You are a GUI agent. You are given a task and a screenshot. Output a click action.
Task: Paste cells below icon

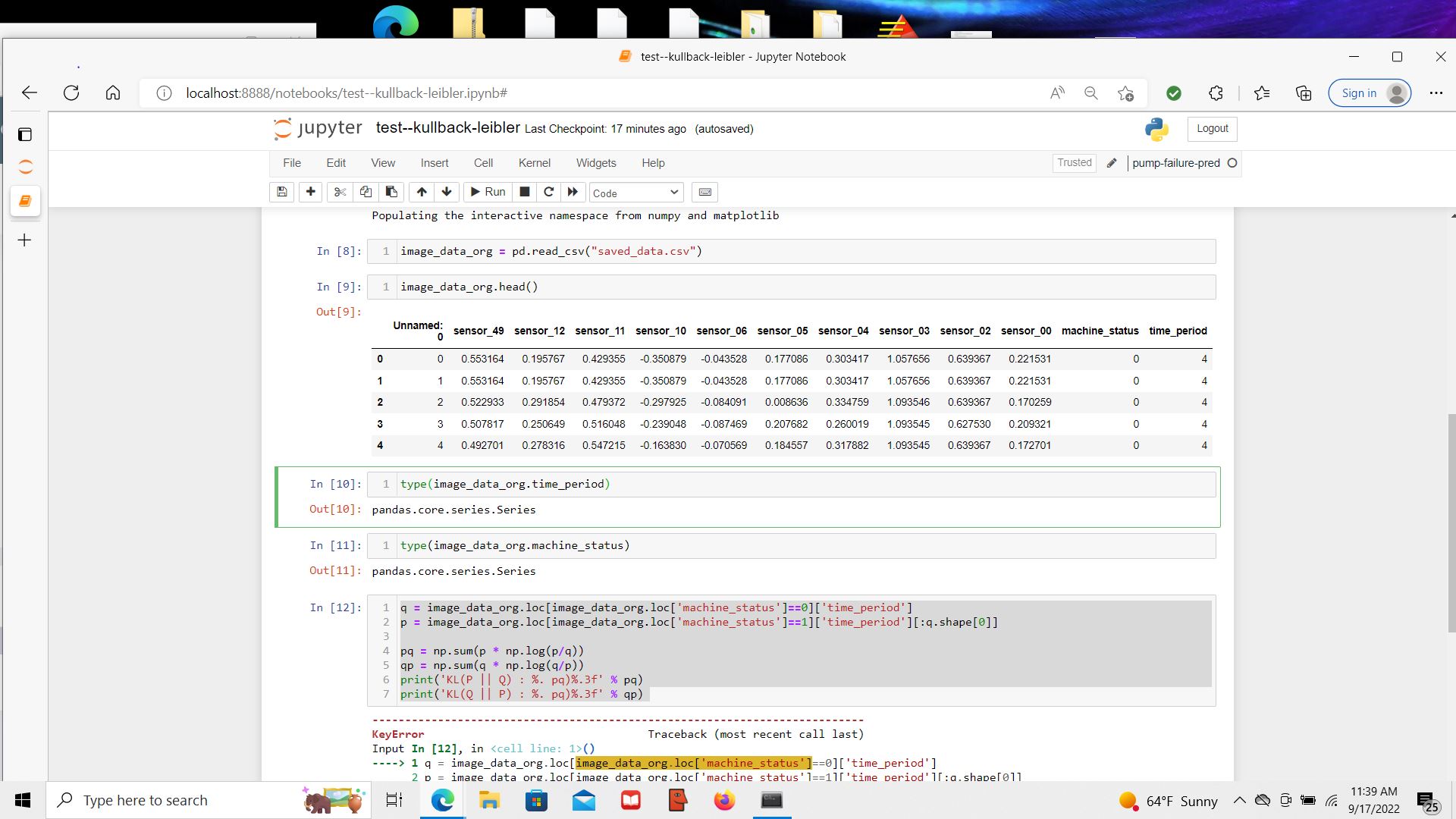click(391, 192)
